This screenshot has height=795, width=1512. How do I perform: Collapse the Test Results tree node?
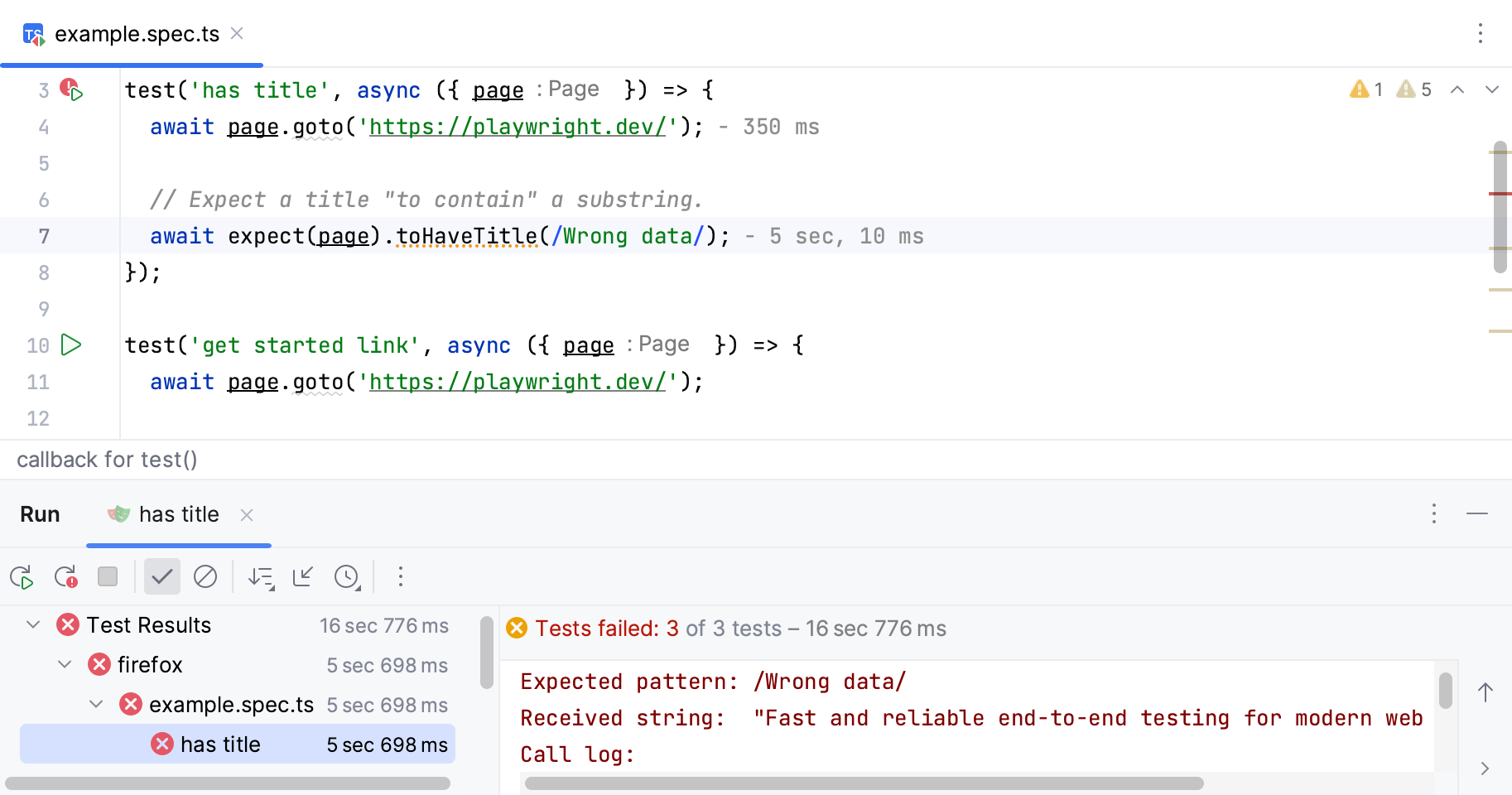point(33,624)
